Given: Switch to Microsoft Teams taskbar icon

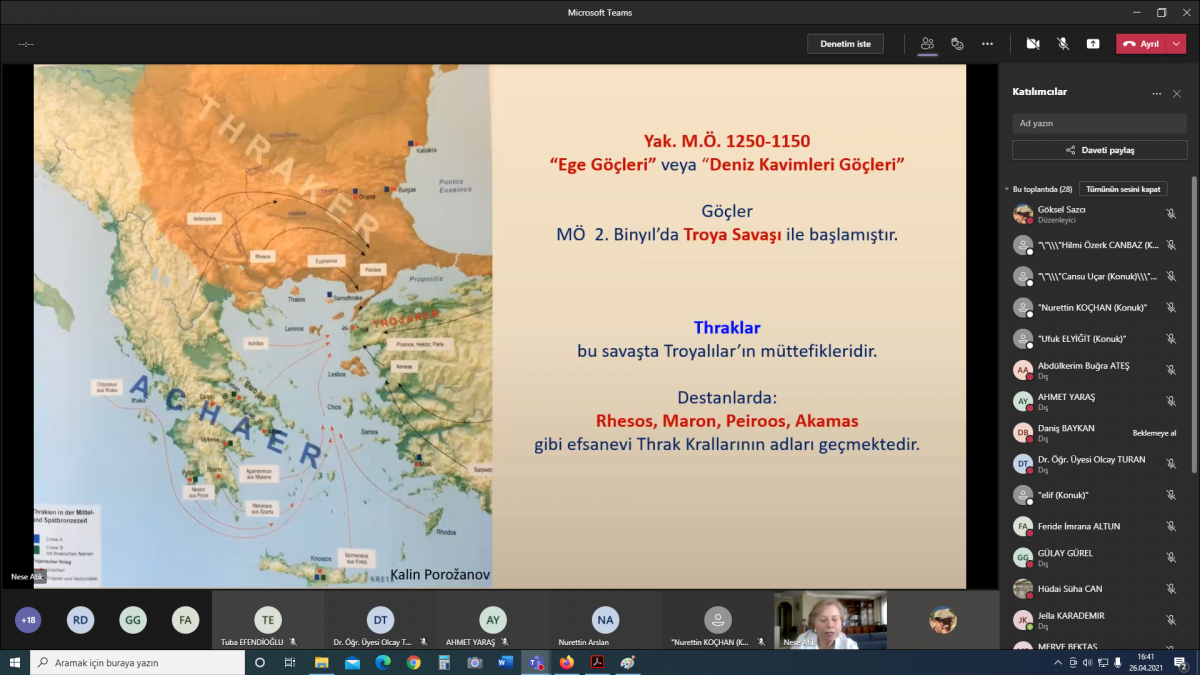Looking at the screenshot, I should (x=535, y=662).
